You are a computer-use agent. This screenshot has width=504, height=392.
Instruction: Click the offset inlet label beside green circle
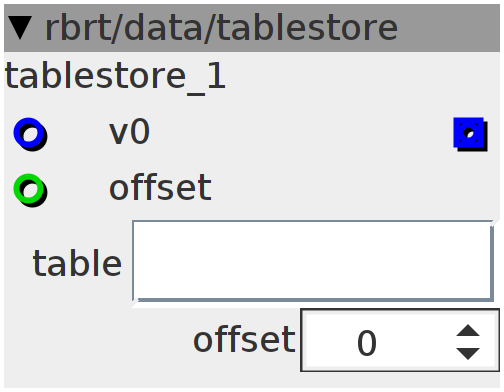[160, 188]
